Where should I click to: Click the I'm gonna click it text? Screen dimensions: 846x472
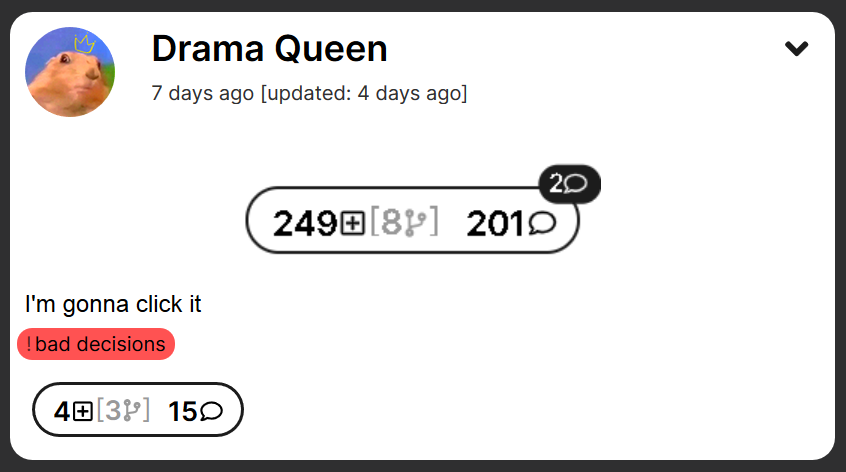[113, 304]
